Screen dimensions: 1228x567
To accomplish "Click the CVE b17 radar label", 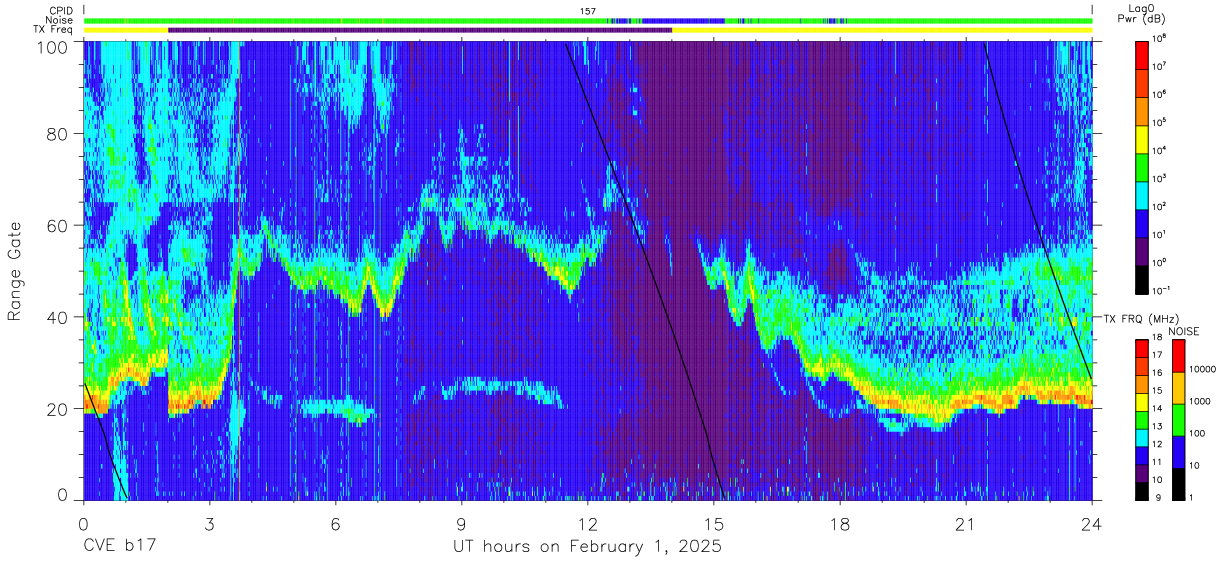I will (119, 547).
